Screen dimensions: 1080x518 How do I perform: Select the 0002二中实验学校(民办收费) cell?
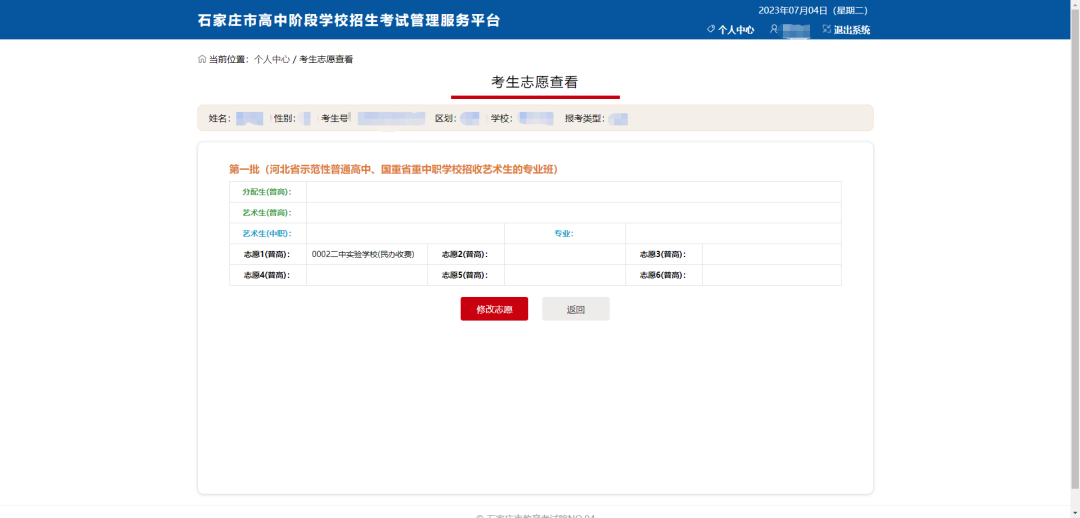(x=367, y=254)
